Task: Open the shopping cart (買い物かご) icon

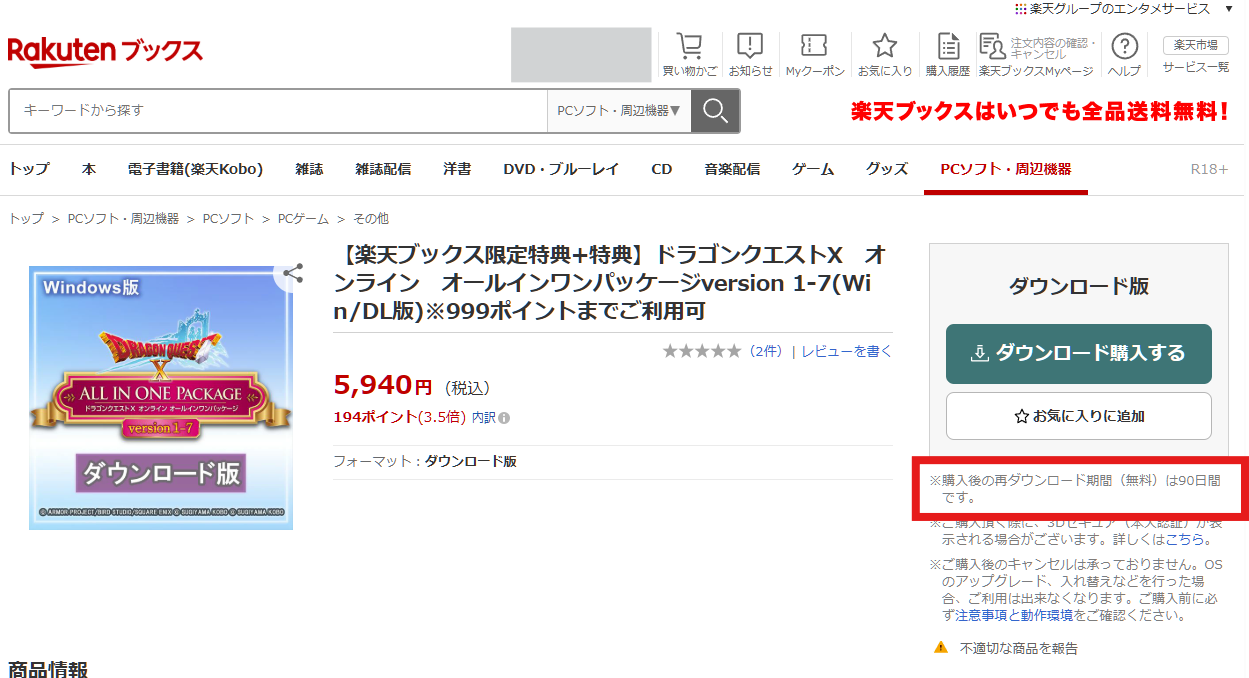Action: [690, 54]
